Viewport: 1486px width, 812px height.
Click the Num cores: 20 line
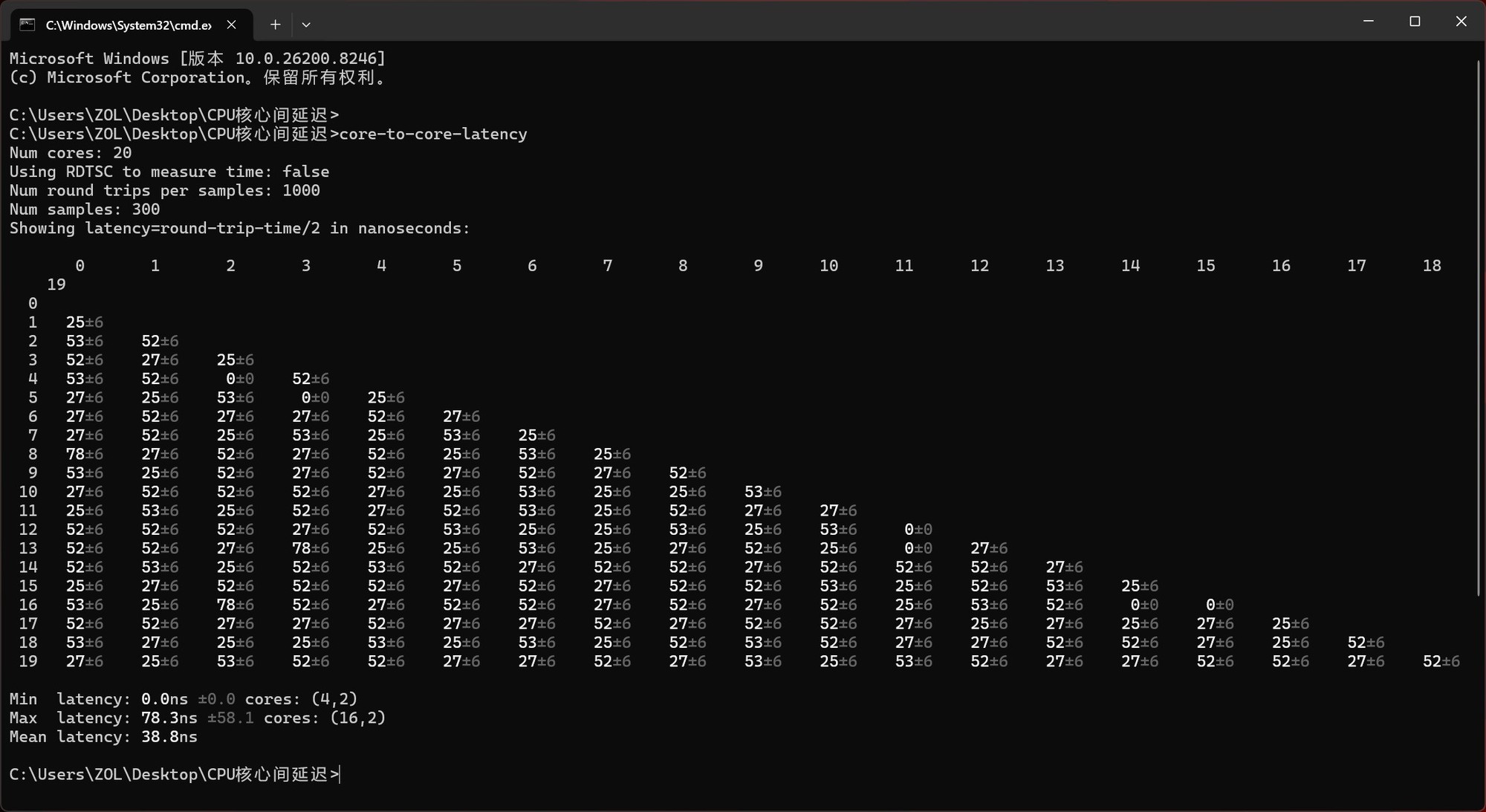(x=71, y=153)
